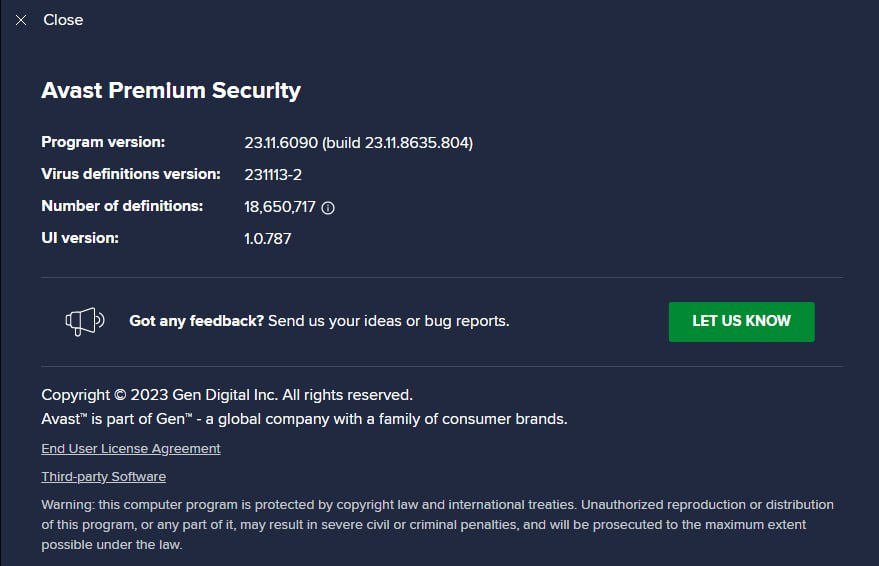
Task: Select the definitions count 18,650,717
Action: pyautogui.click(x=280, y=207)
